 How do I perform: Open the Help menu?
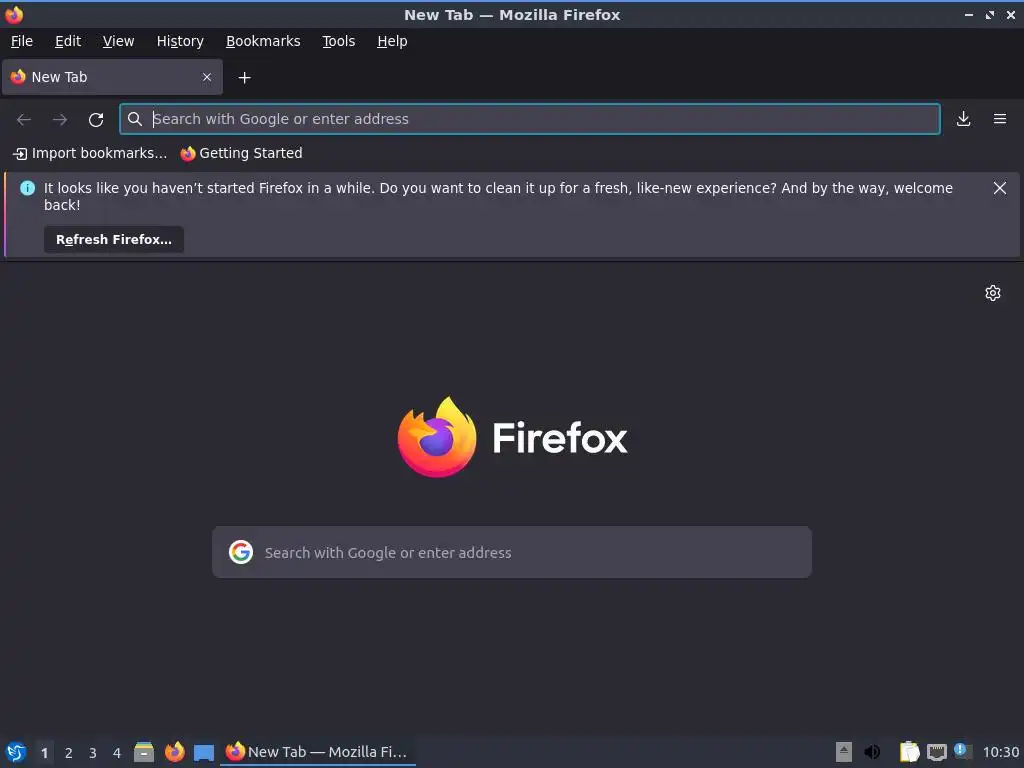[x=392, y=41]
